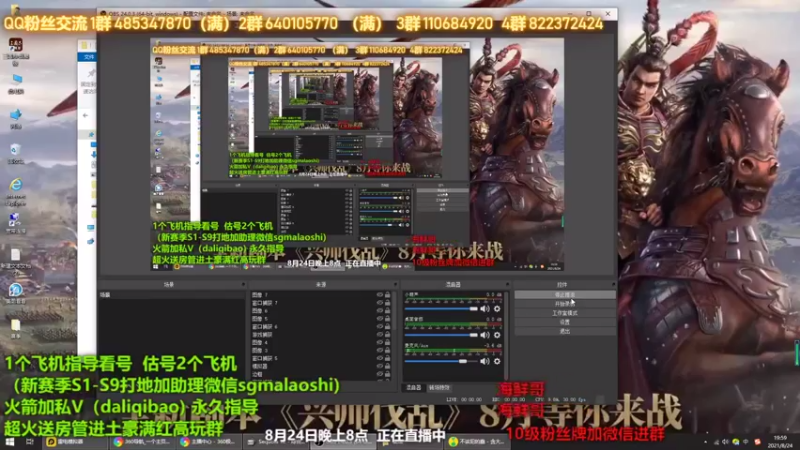
Task: Open gear settings for 麦克风/Aux channel
Action: (x=497, y=361)
